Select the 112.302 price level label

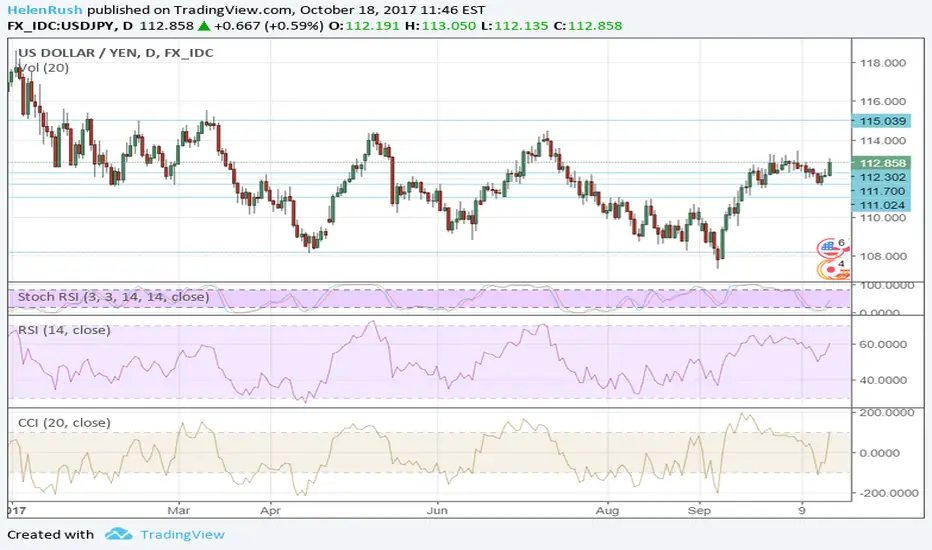pyautogui.click(x=881, y=177)
